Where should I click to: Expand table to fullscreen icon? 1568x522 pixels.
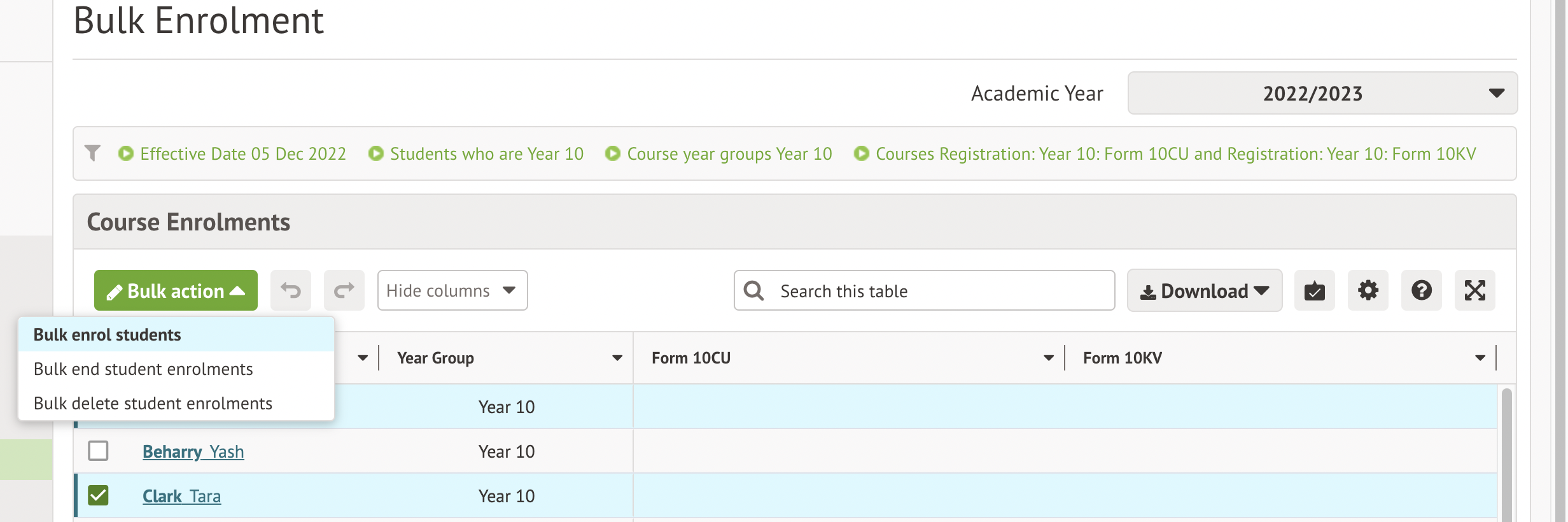pyautogui.click(x=1474, y=291)
